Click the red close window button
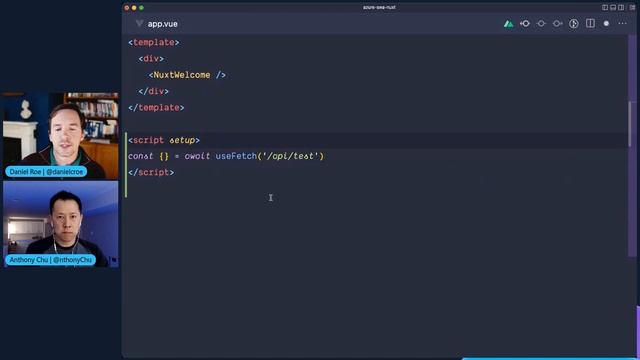640x360 pixels. tap(127, 8)
